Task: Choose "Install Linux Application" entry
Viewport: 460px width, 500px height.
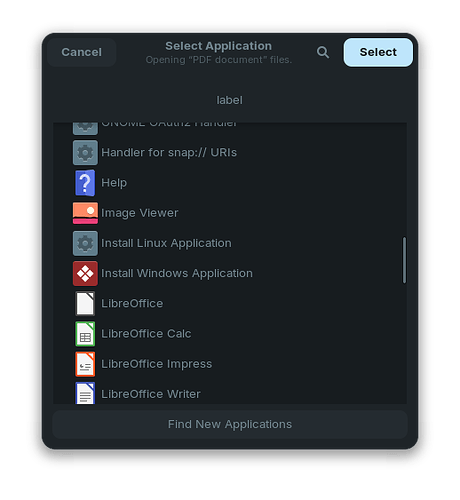Action: (166, 243)
